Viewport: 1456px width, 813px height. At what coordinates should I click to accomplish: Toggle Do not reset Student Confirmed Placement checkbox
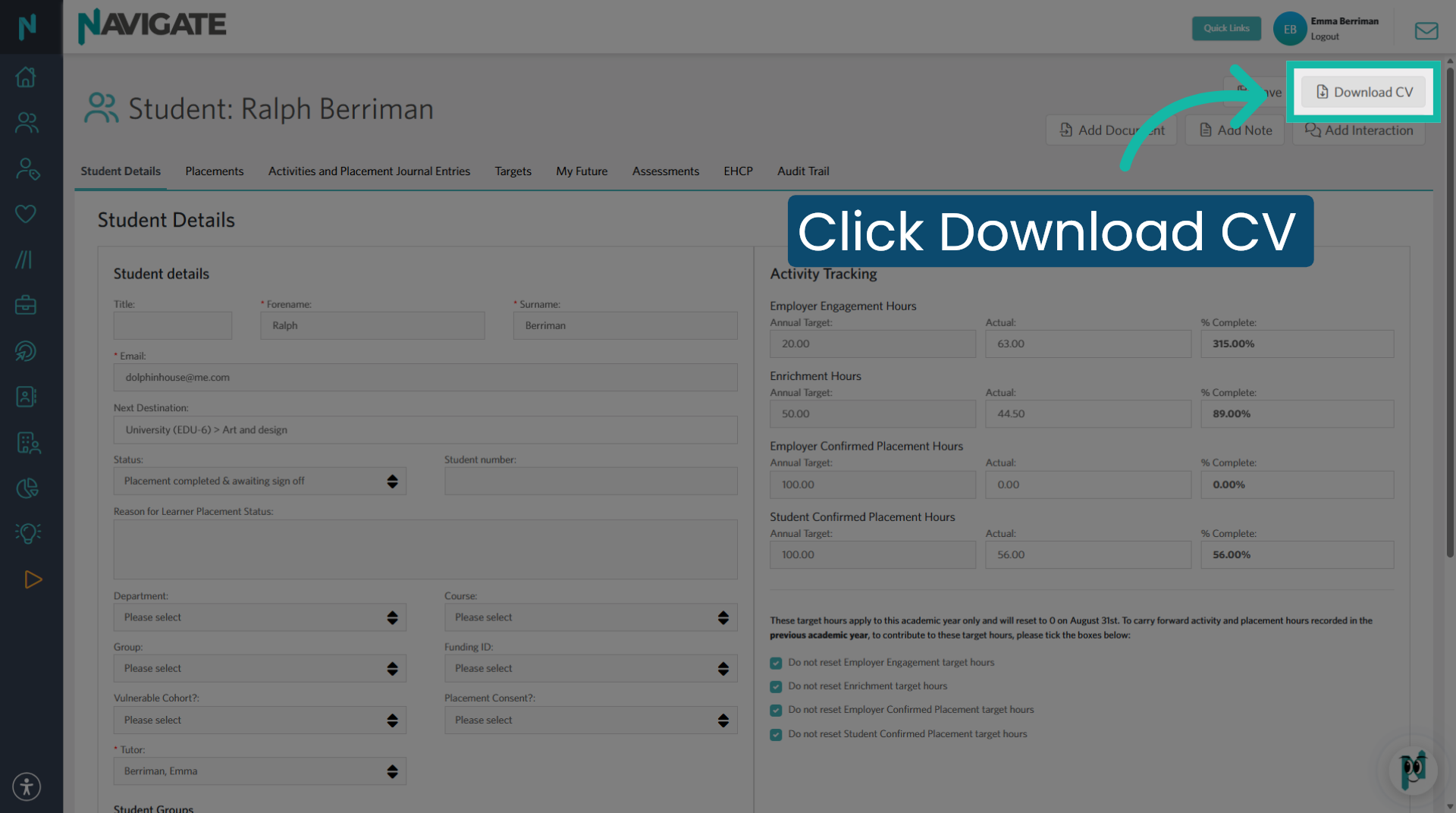point(776,734)
